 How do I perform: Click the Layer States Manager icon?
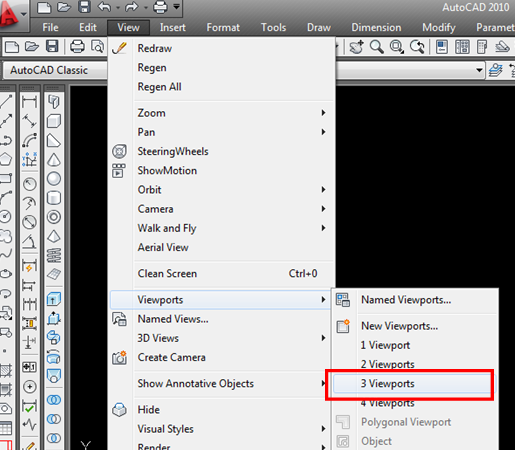[496, 70]
